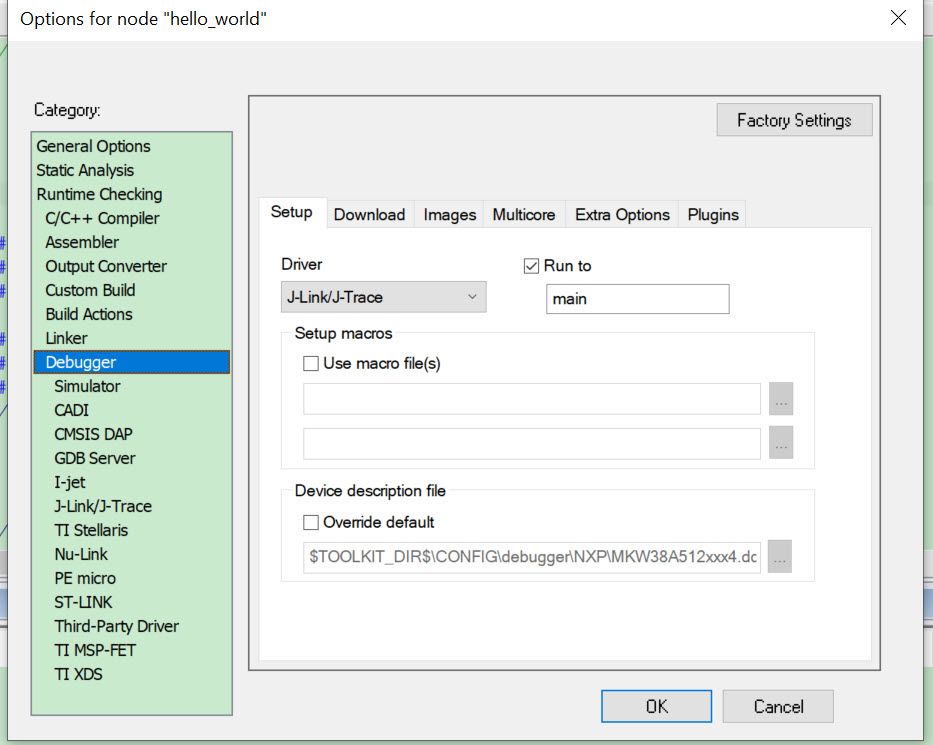The image size is (933, 745).
Task: Confirm with the OK button
Action: point(656,706)
